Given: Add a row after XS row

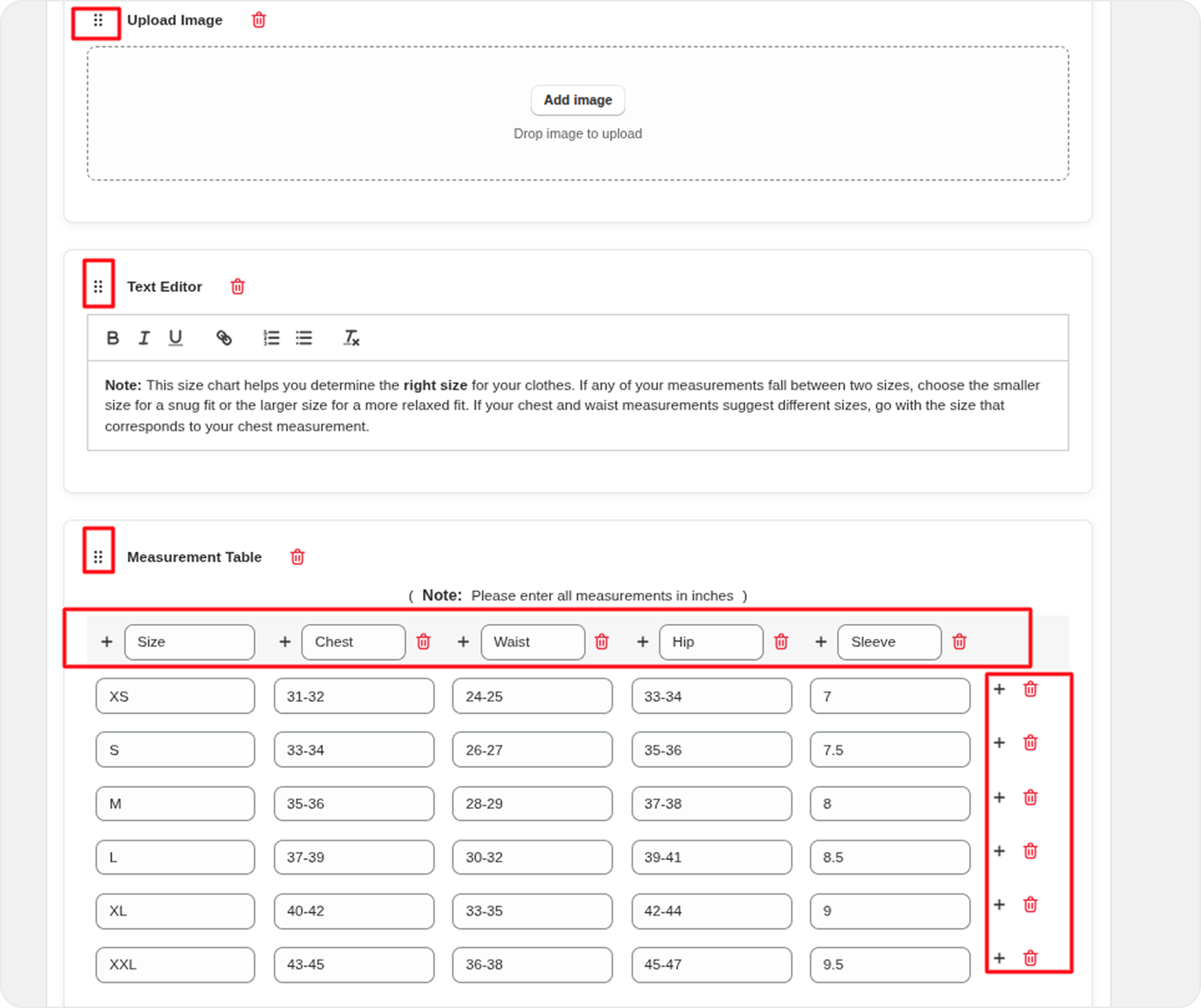Looking at the screenshot, I should click(999, 690).
